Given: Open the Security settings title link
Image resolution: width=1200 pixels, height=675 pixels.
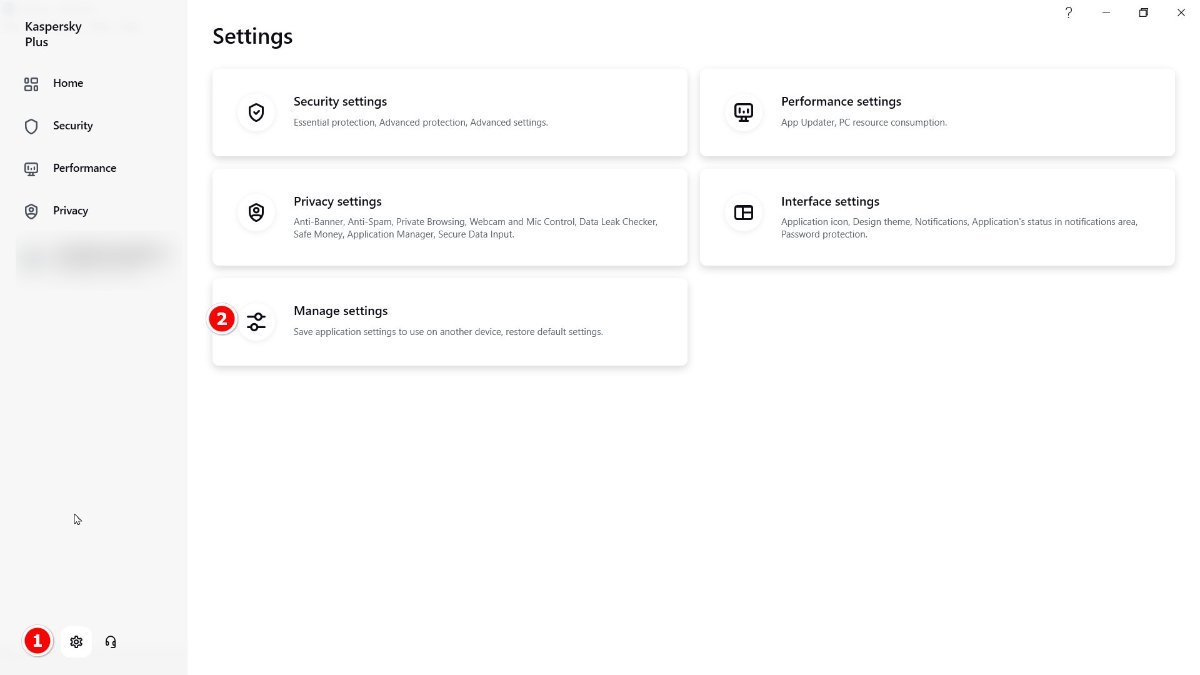Looking at the screenshot, I should pos(340,102).
